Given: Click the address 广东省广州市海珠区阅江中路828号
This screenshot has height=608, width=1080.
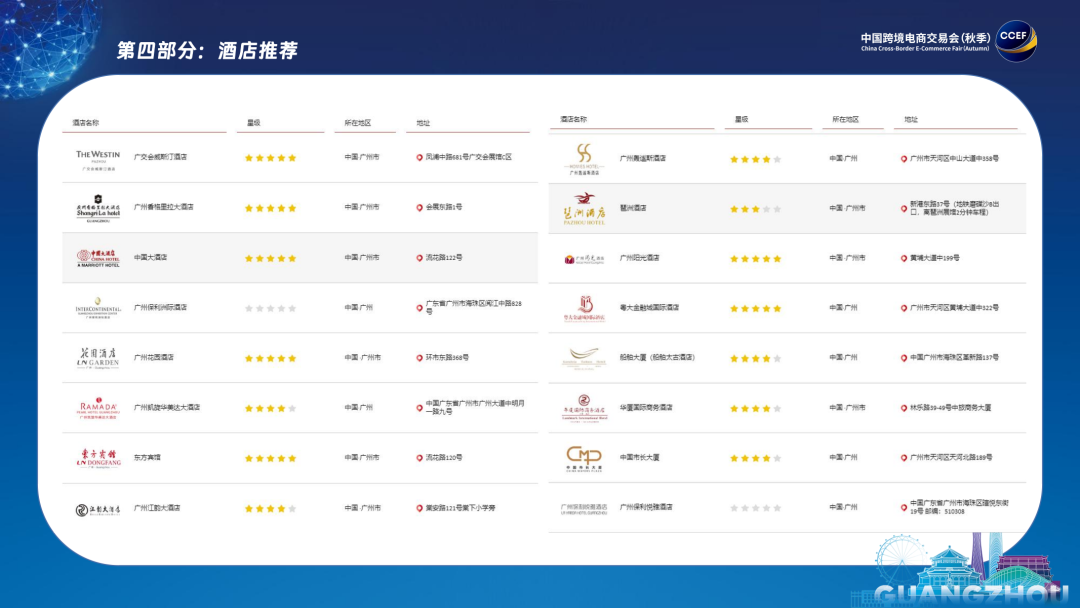Looking at the screenshot, I should [473, 307].
